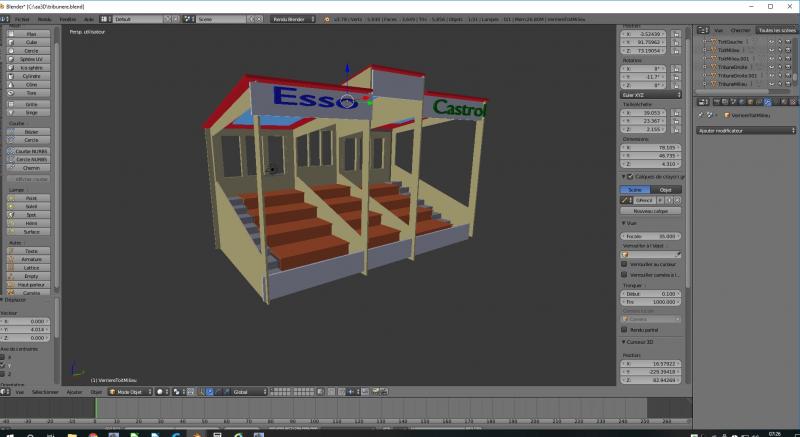The height and width of the screenshot is (437, 800).
Task: Add a Cylindre mesh primitive
Action: [31, 76]
